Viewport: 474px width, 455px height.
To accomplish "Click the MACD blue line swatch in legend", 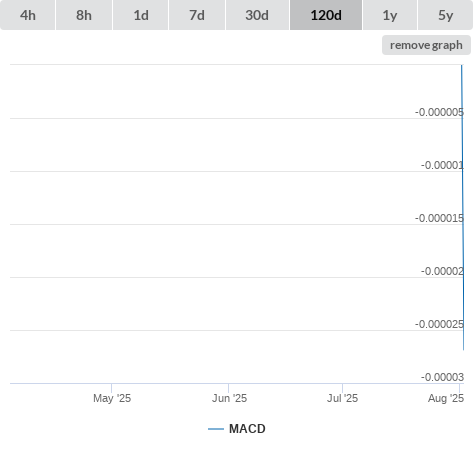I will [x=216, y=429].
